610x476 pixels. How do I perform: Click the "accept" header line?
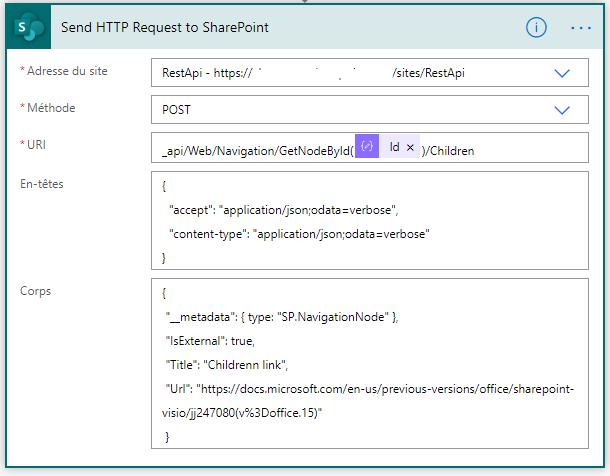pyautogui.click(x=284, y=210)
